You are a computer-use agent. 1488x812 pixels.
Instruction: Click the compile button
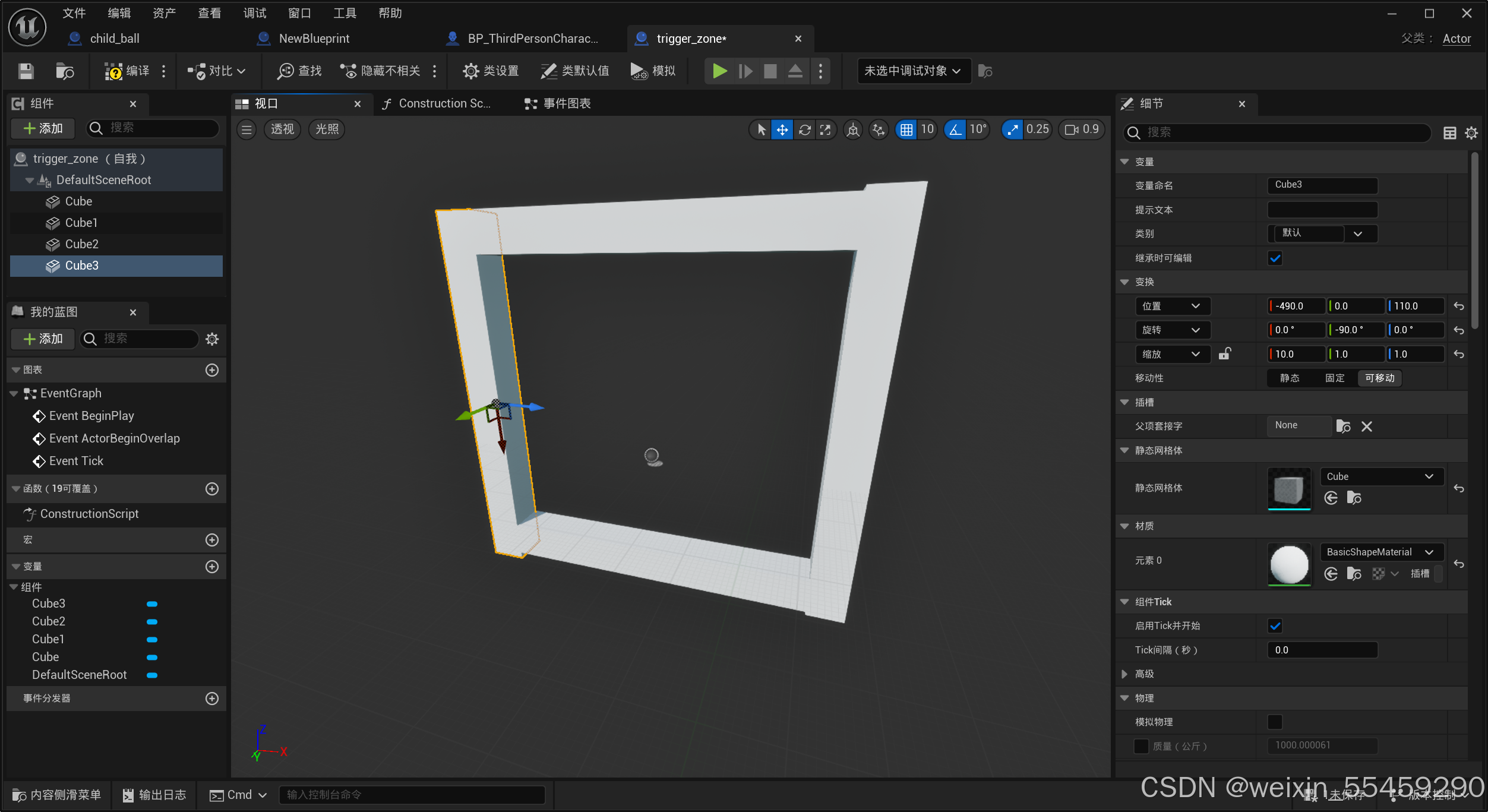pos(128,71)
